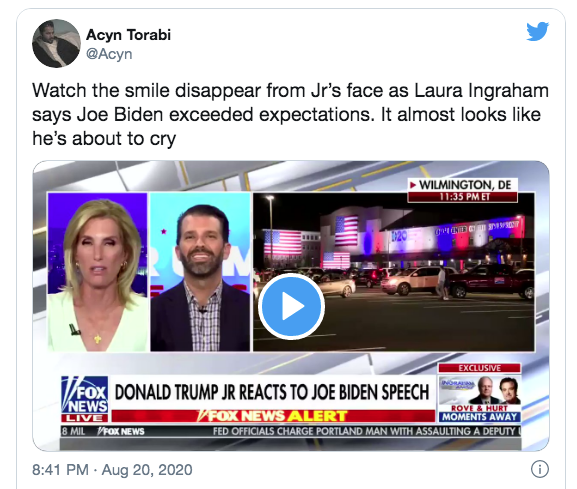
Task: Click the Wilmington parking lot footage
Action: pyautogui.click(x=394, y=272)
